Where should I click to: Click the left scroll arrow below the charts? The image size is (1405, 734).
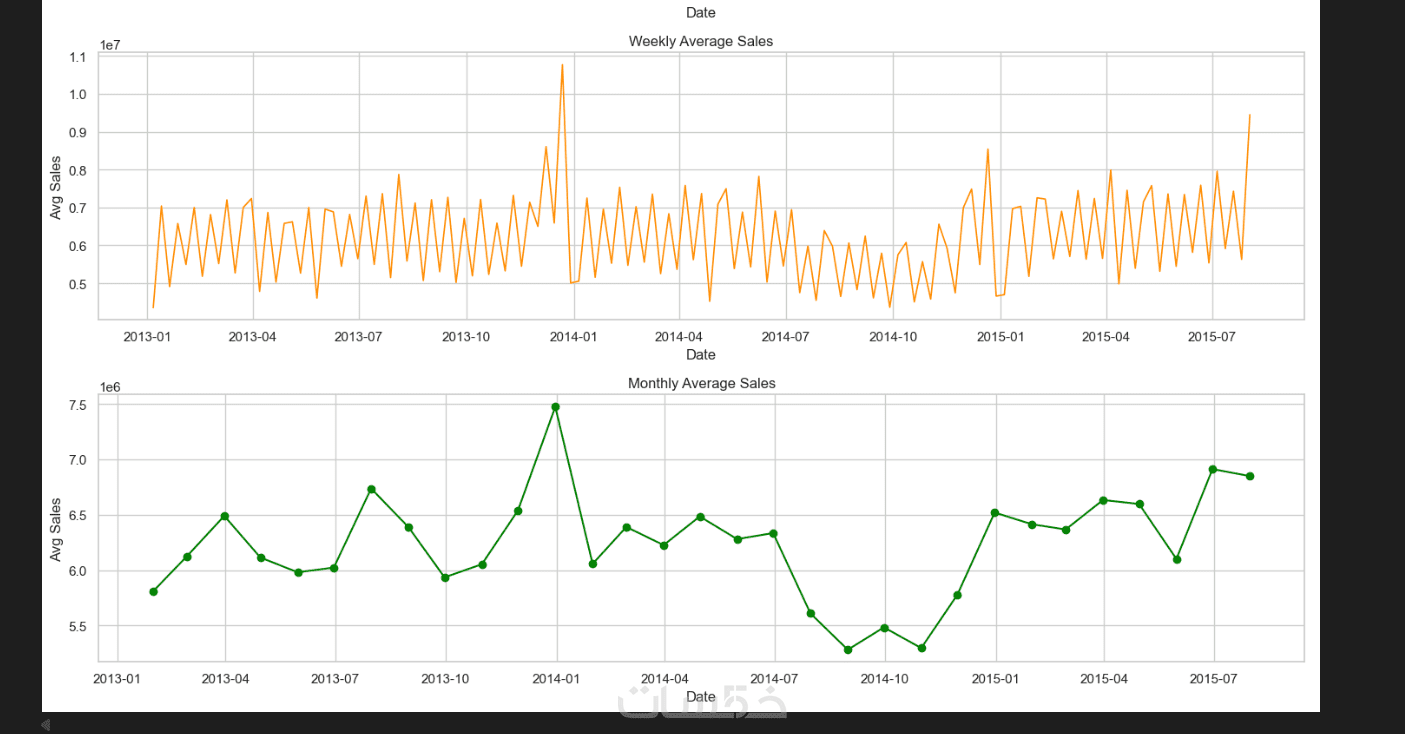pos(45,724)
